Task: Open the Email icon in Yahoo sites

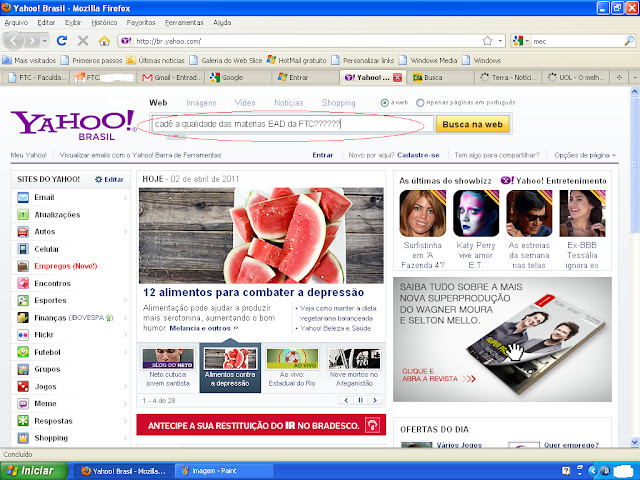Action: (23, 198)
